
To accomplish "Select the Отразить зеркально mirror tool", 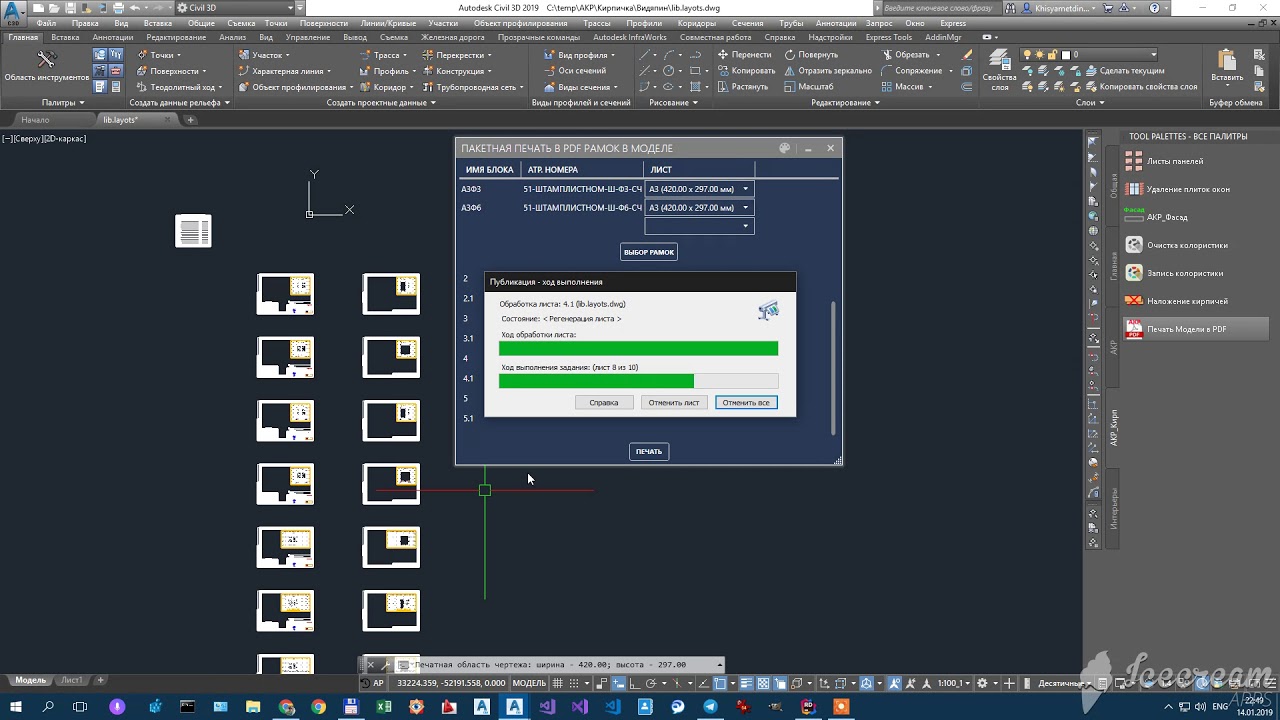I will [x=828, y=71].
